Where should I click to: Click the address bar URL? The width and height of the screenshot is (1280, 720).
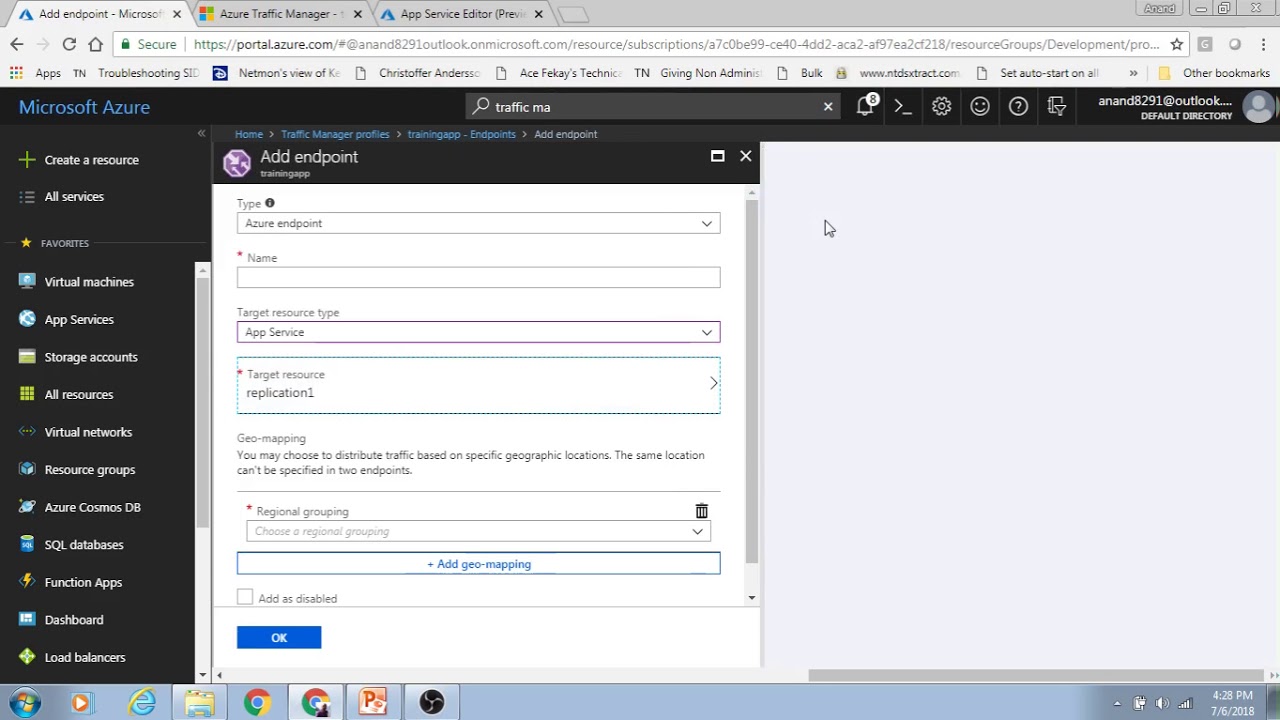[676, 44]
